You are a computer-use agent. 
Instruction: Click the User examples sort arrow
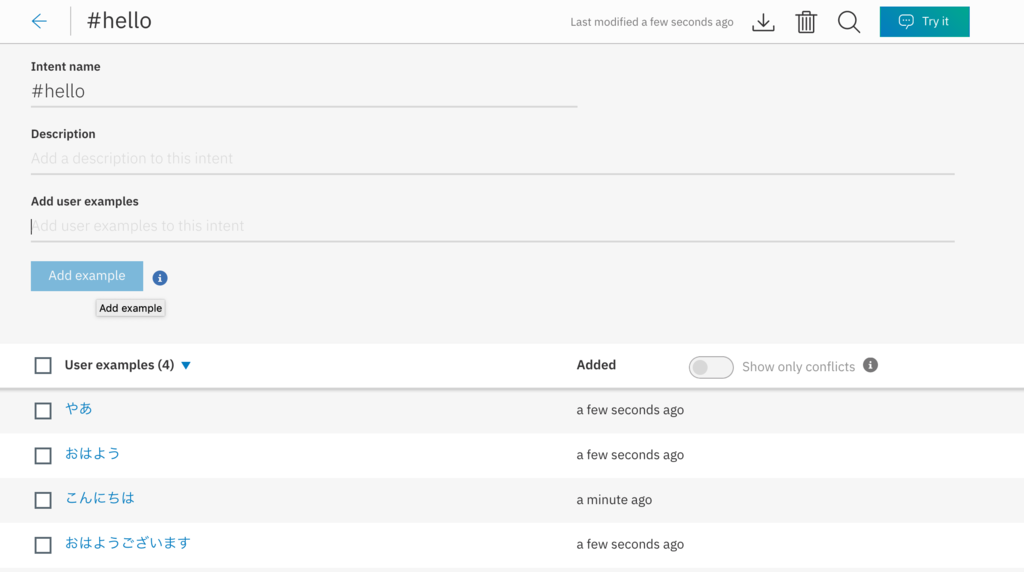(x=186, y=366)
